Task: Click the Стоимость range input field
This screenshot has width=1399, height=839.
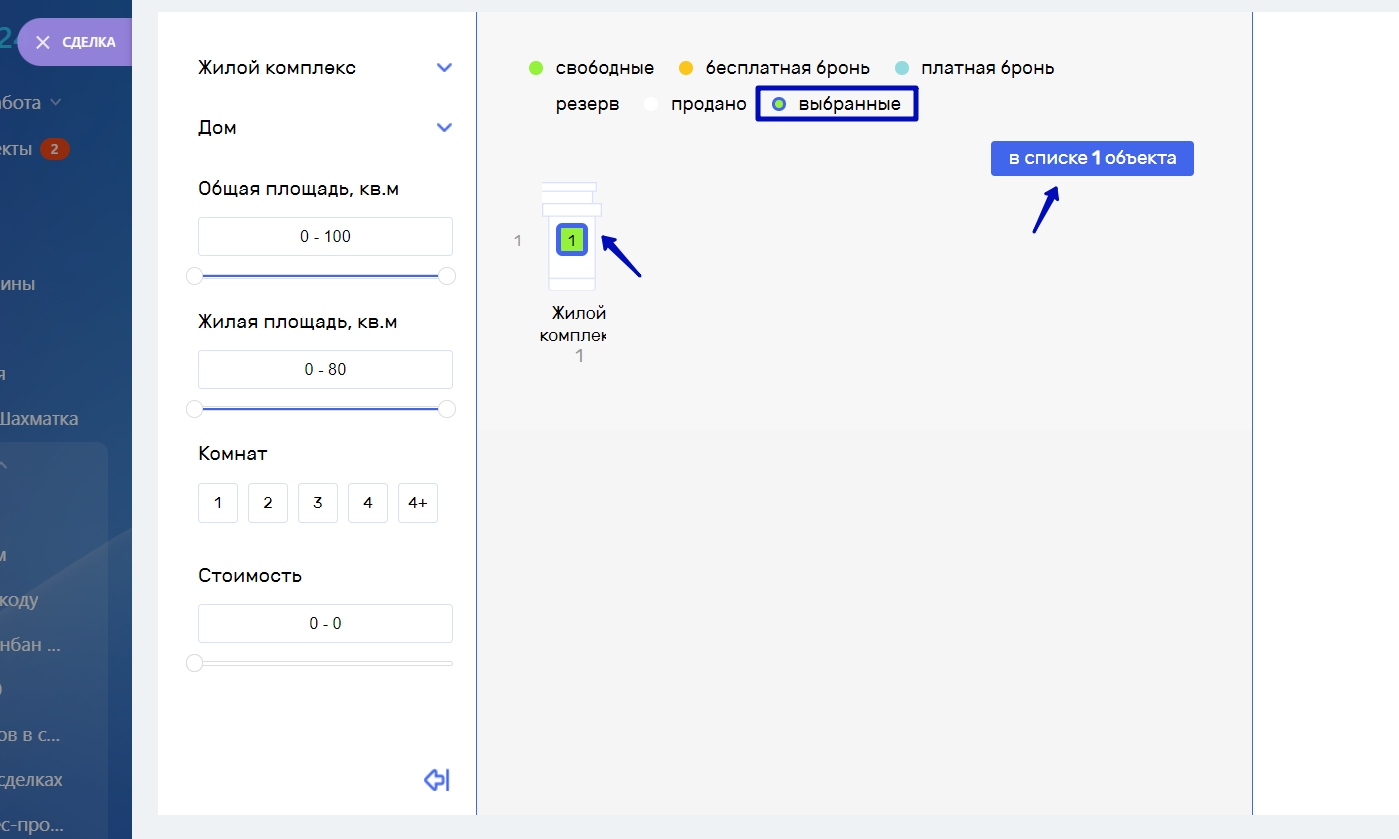Action: coord(325,623)
